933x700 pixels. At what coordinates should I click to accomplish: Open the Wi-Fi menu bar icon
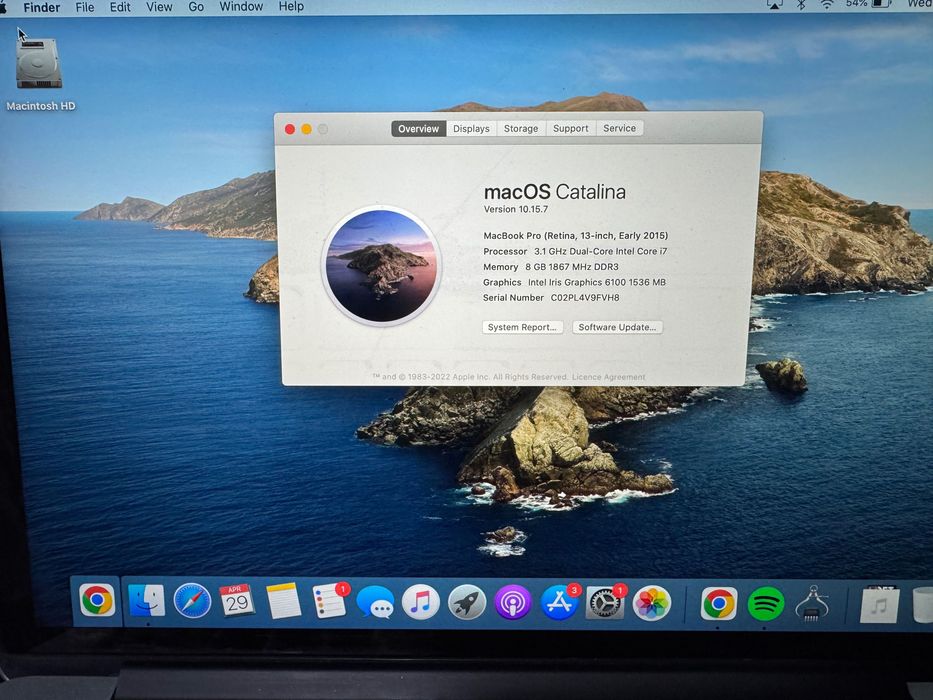pyautogui.click(x=827, y=5)
